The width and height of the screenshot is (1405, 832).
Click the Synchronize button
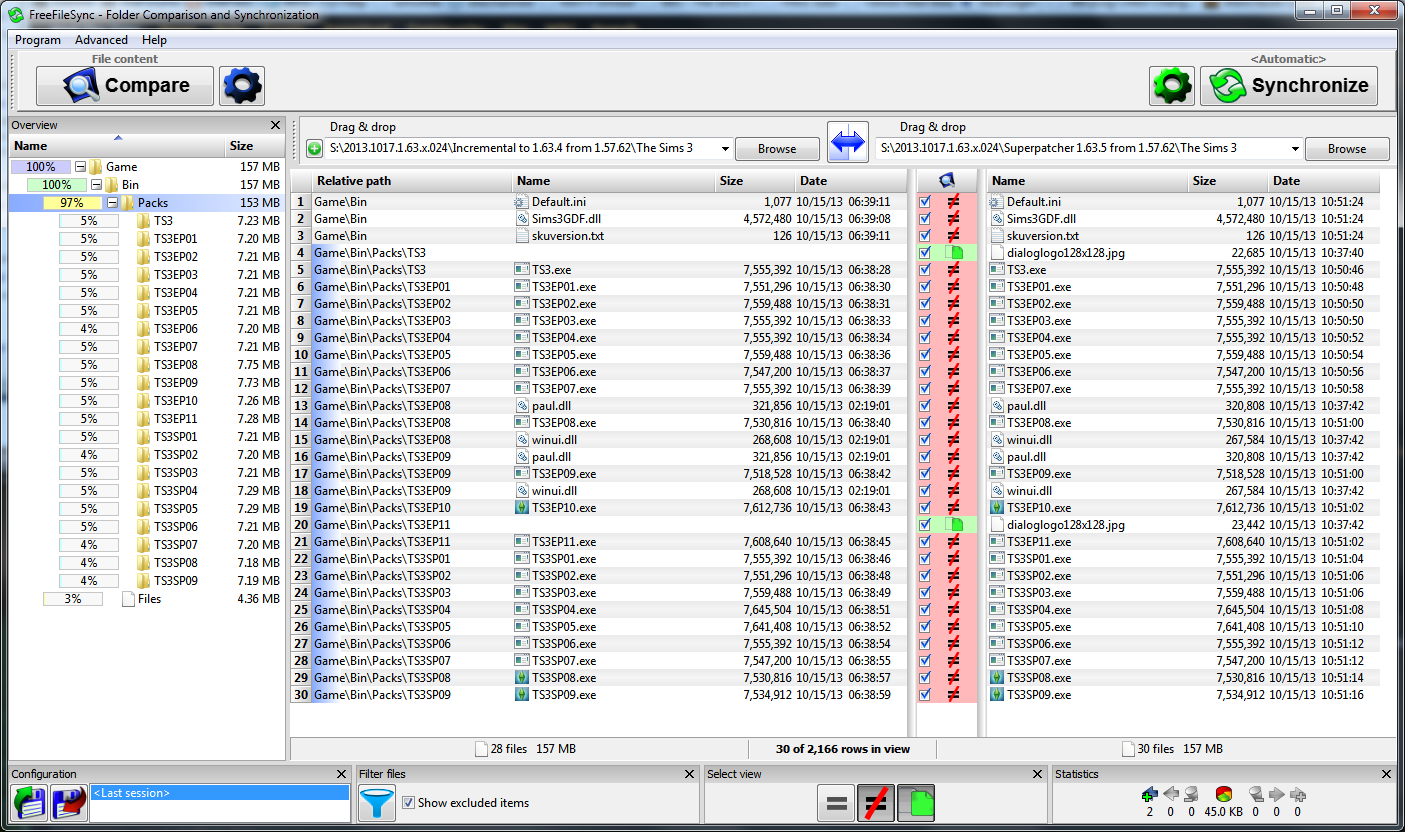point(1288,86)
